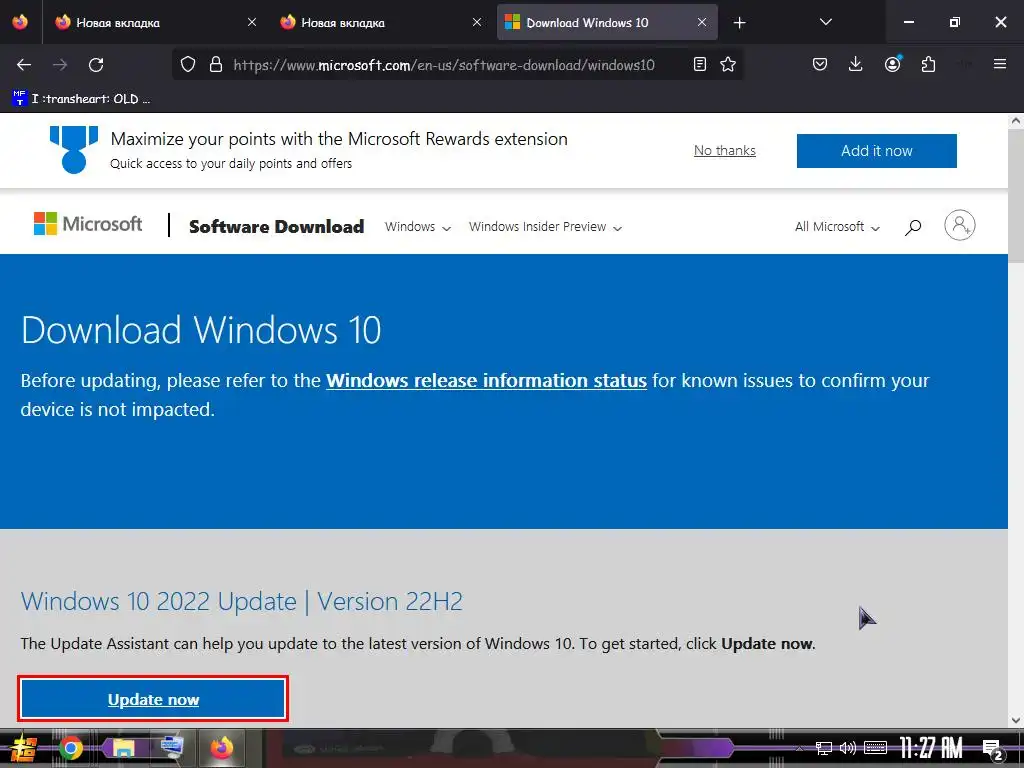Open the computer icon in taskbar
1024x768 pixels.
point(172,746)
